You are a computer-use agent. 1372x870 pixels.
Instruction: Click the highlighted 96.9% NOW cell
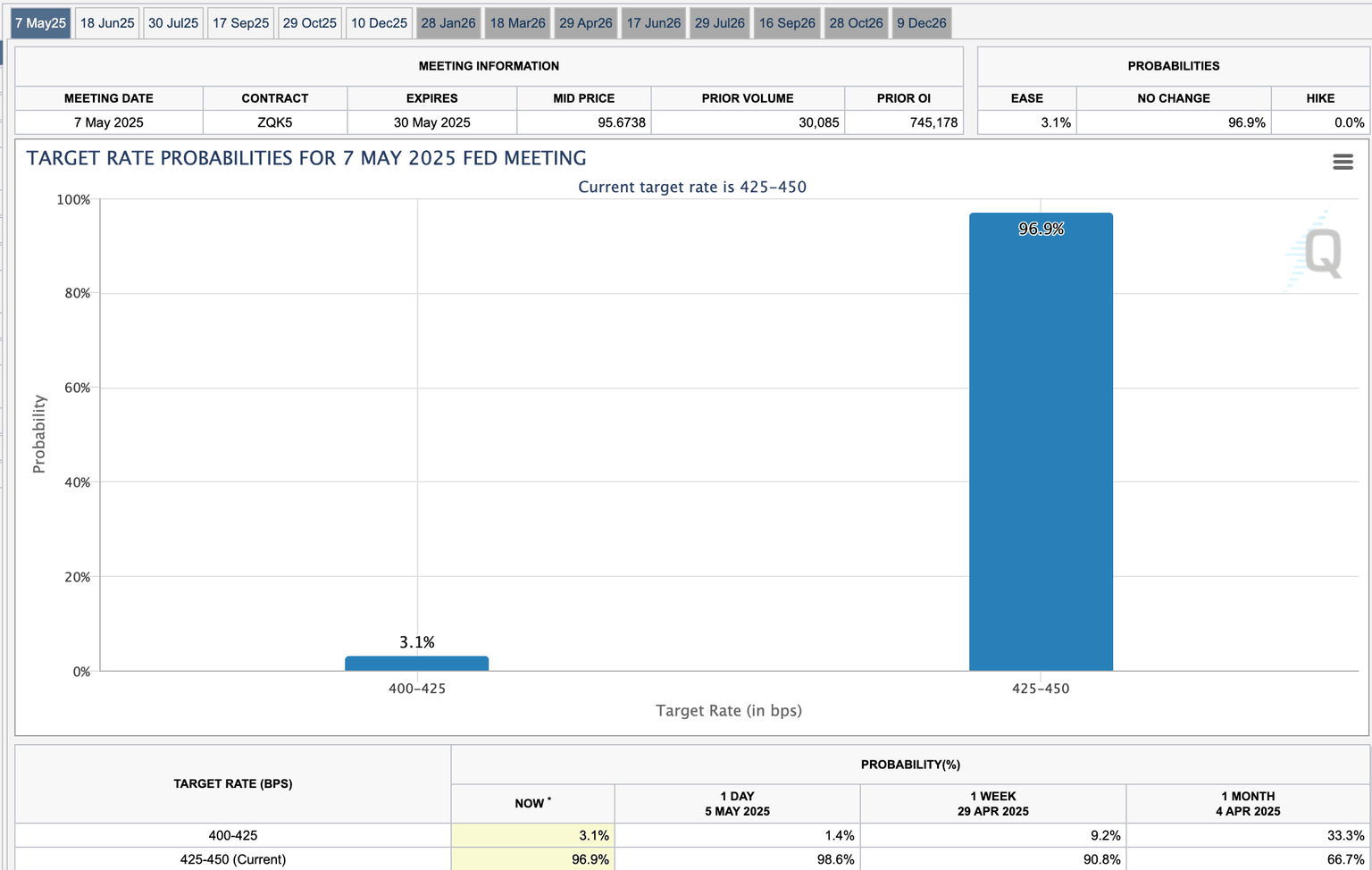(x=533, y=859)
